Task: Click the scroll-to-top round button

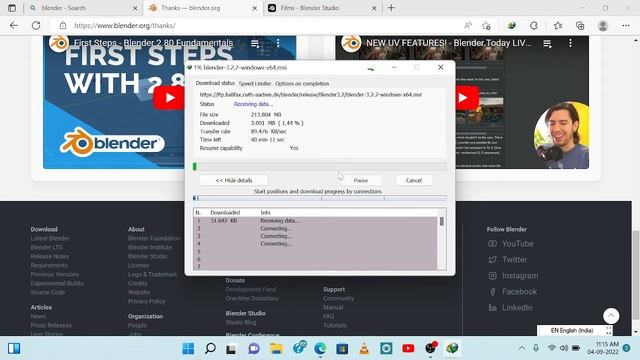Action: tap(611, 316)
